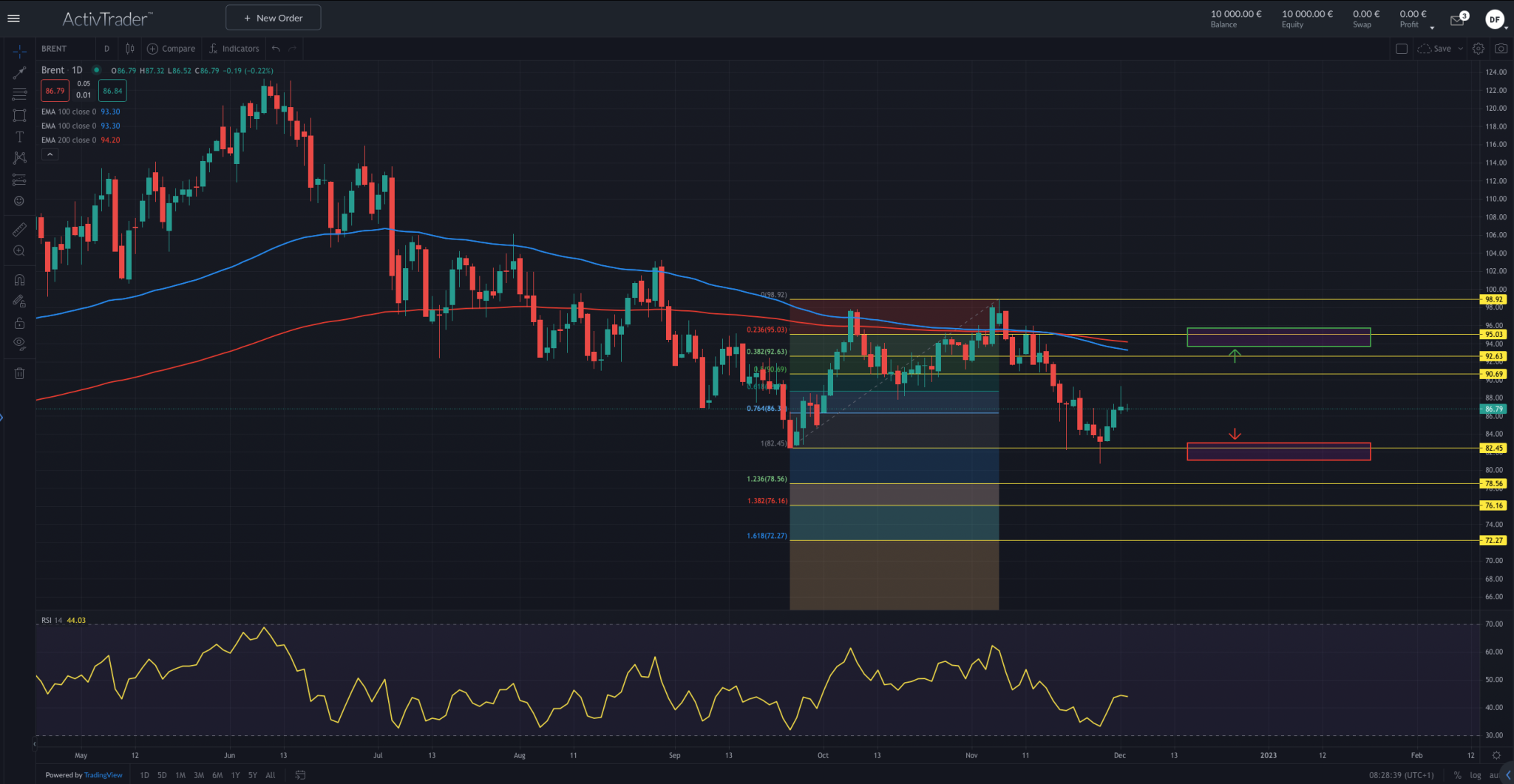The image size is (1514, 784).
Task: Open the messages envelope icon
Action: pyautogui.click(x=1457, y=20)
